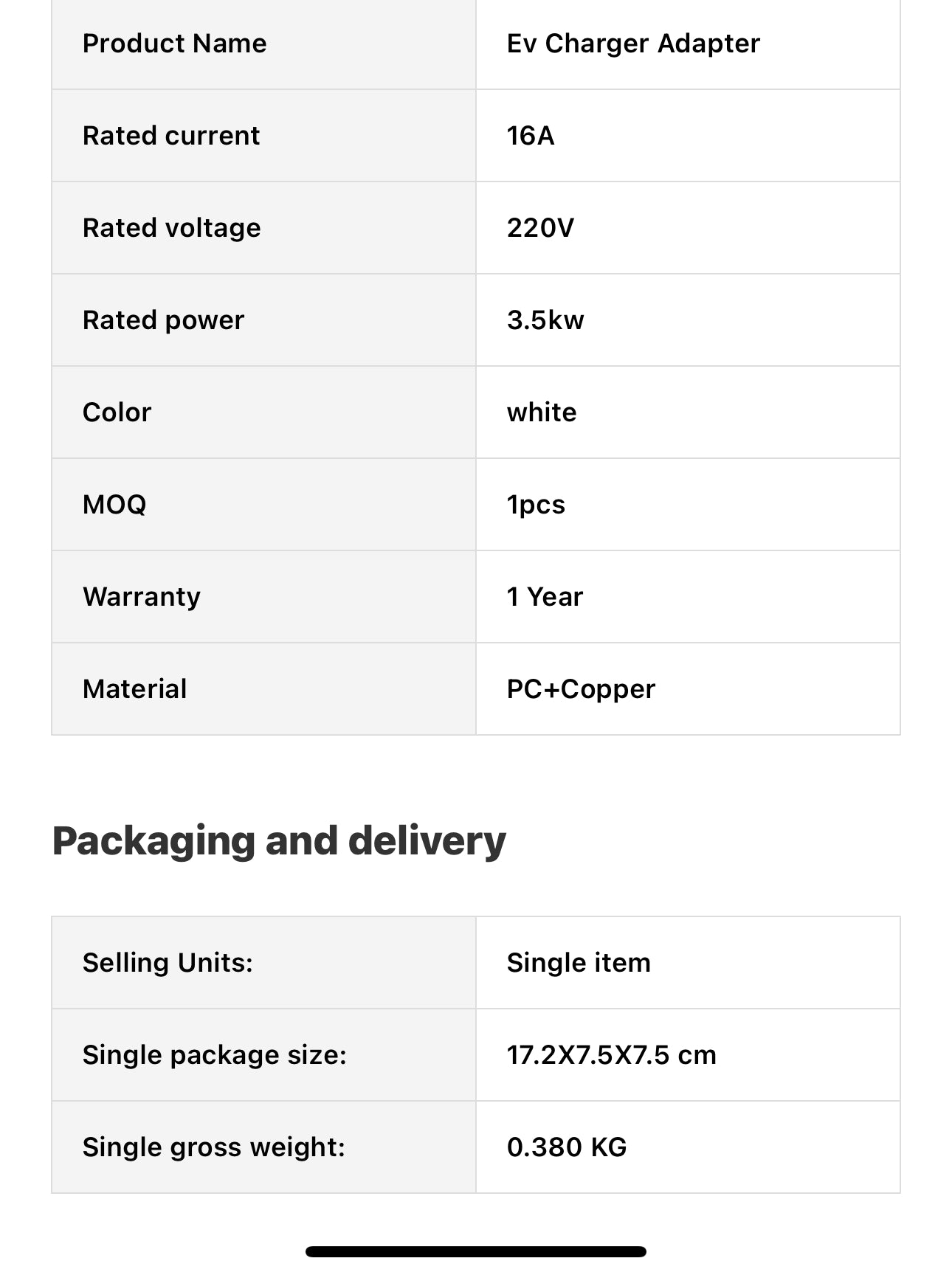The height and width of the screenshot is (1275, 952).
Task: Select the 17.2X7.5X7.5 cm package size
Action: [x=611, y=1055]
